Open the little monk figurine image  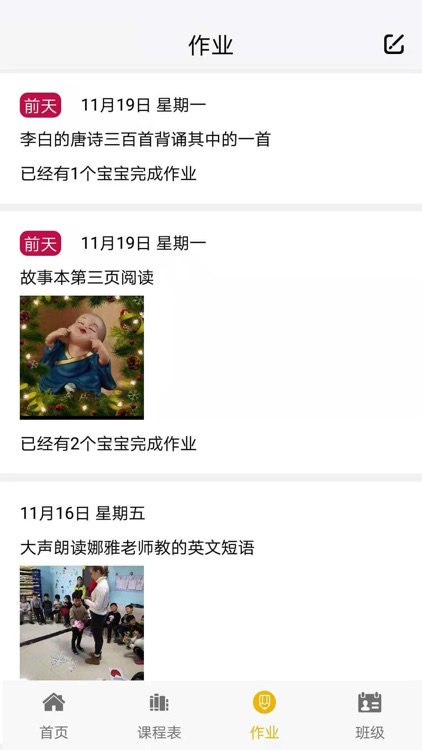tap(82, 357)
